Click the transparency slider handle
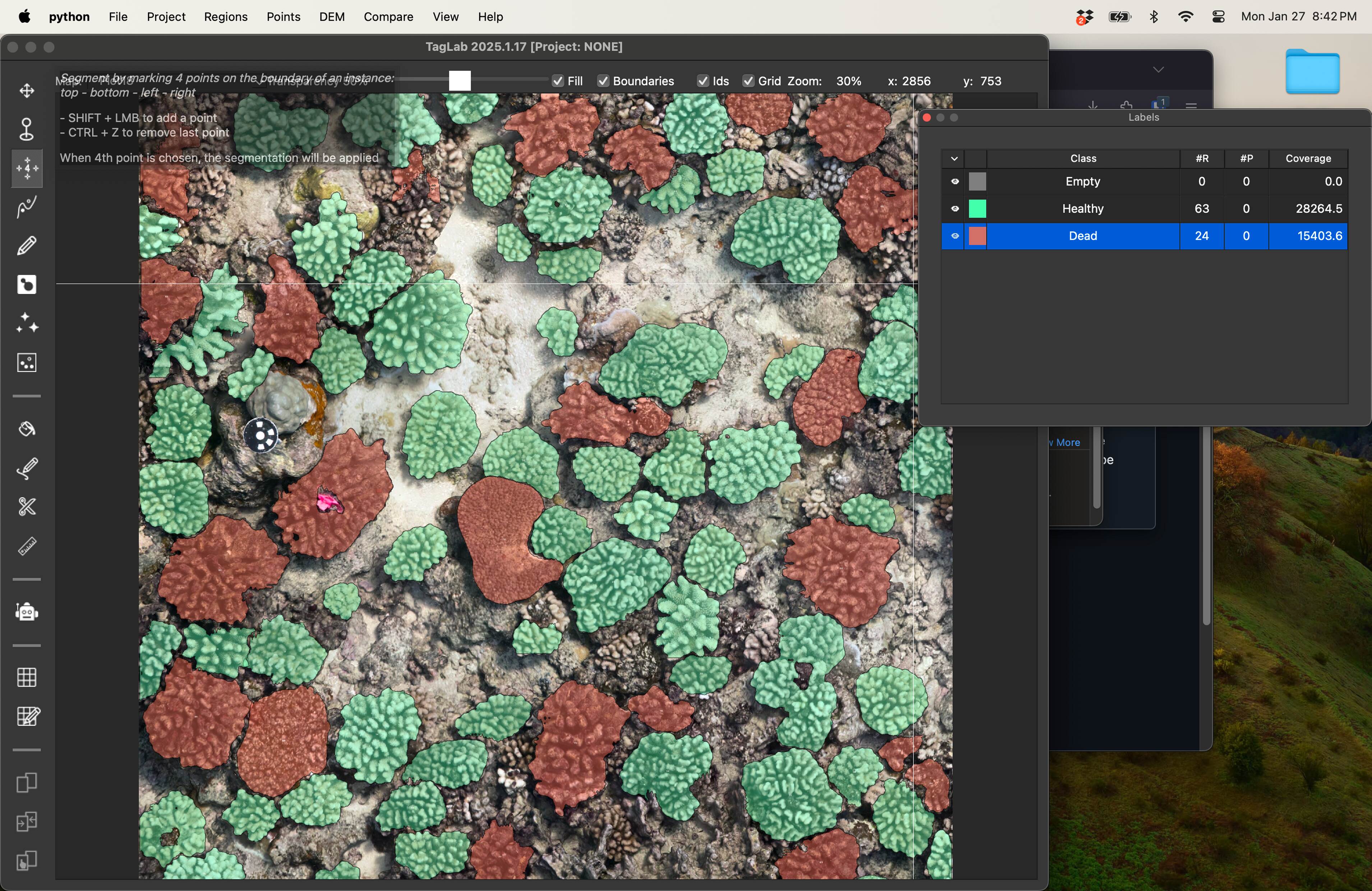Viewport: 1372px width, 891px height. 459,81
